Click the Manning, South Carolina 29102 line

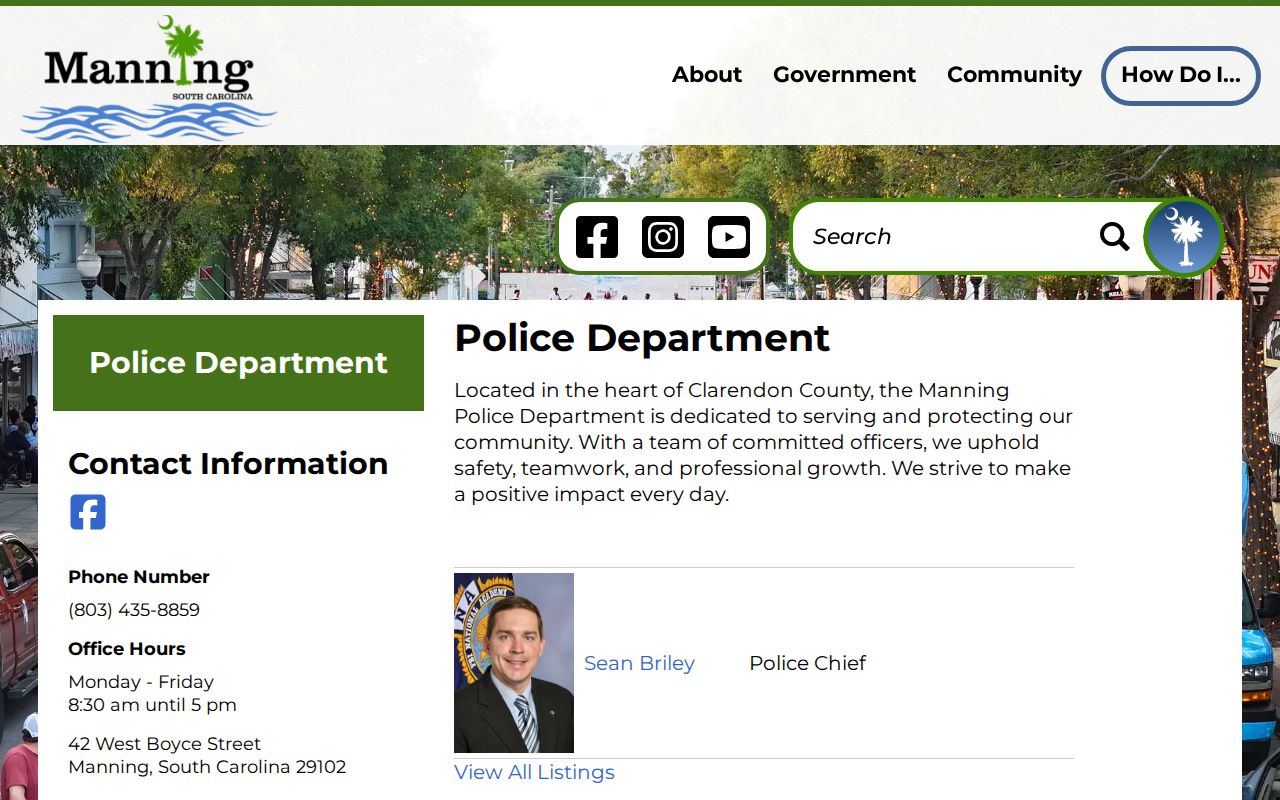(x=207, y=767)
